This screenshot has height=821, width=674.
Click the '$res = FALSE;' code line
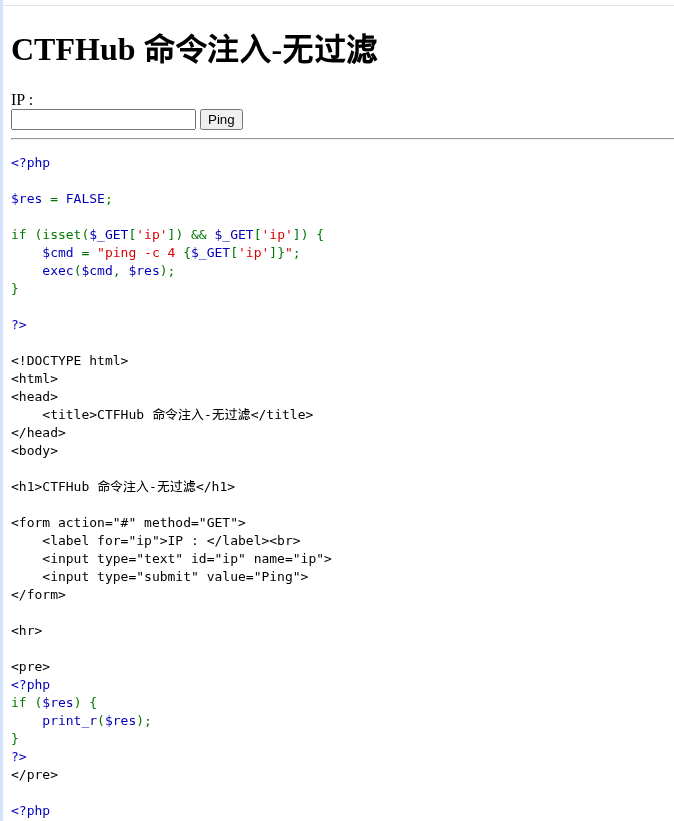point(61,199)
